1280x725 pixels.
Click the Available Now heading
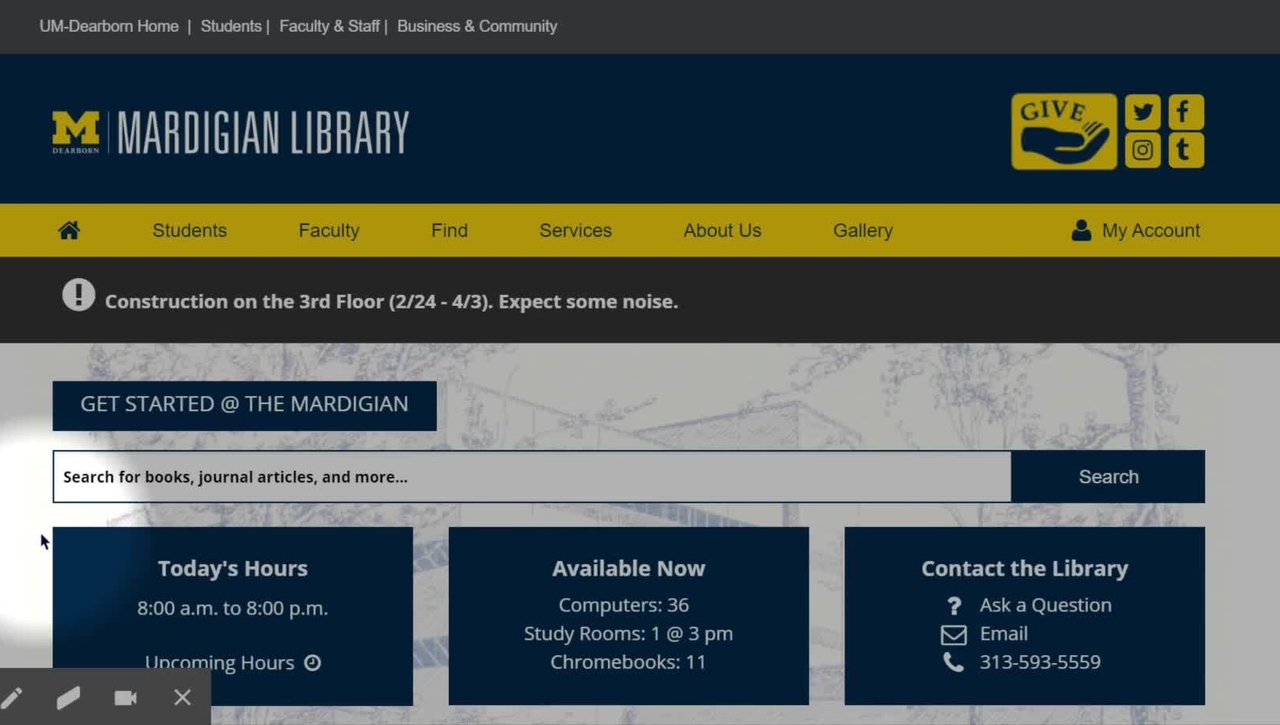(628, 568)
